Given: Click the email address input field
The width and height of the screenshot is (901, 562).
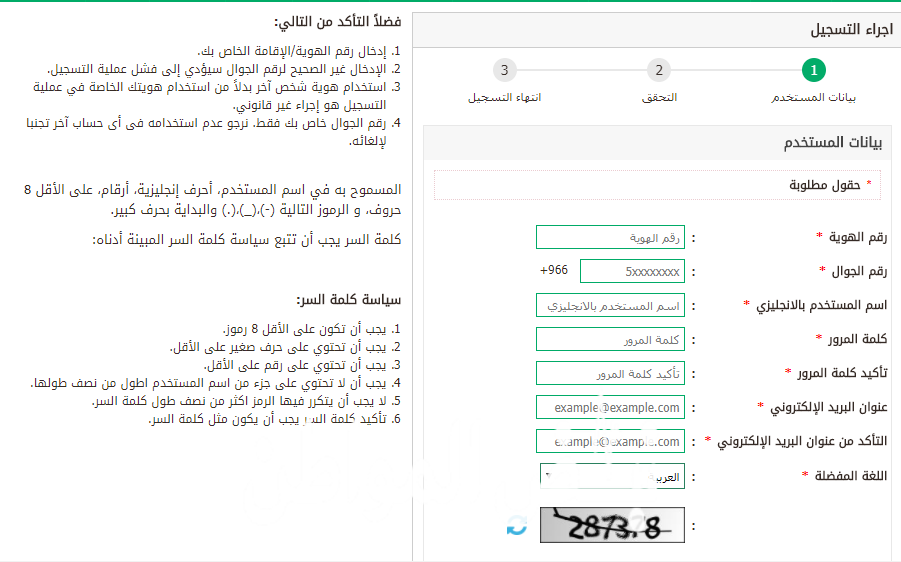Looking at the screenshot, I should pyautogui.click(x=610, y=407).
